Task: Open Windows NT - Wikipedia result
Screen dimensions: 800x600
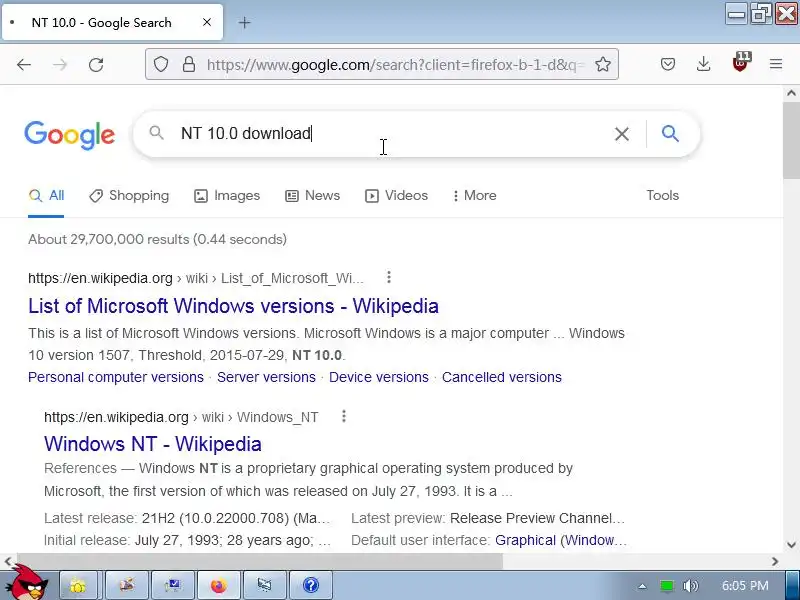Action: pos(153,444)
